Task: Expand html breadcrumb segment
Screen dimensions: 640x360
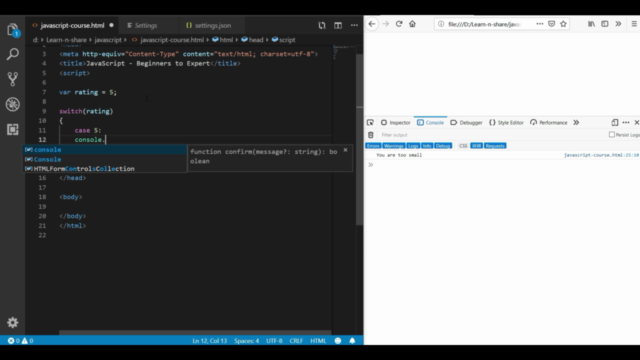Action: pyautogui.click(x=222, y=40)
